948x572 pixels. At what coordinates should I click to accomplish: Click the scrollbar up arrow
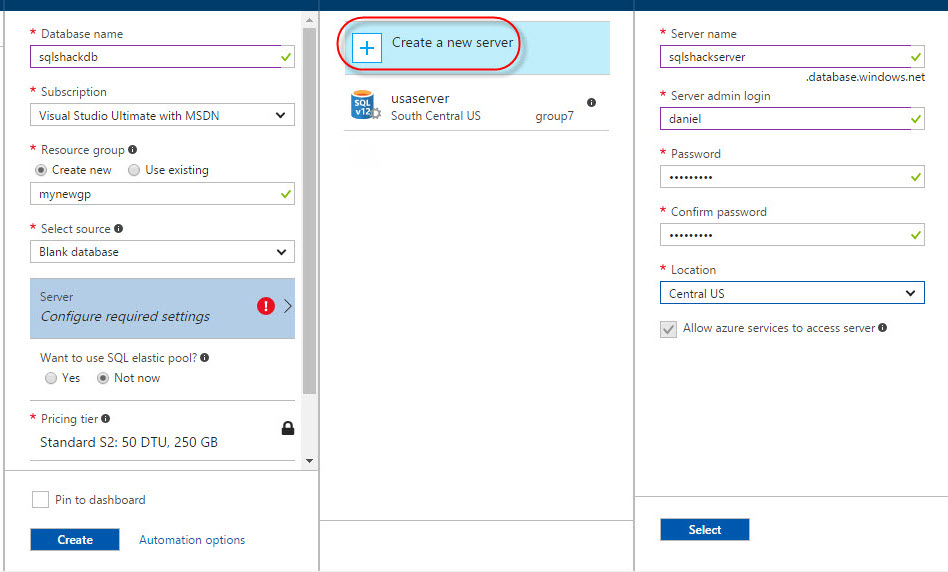(x=310, y=20)
